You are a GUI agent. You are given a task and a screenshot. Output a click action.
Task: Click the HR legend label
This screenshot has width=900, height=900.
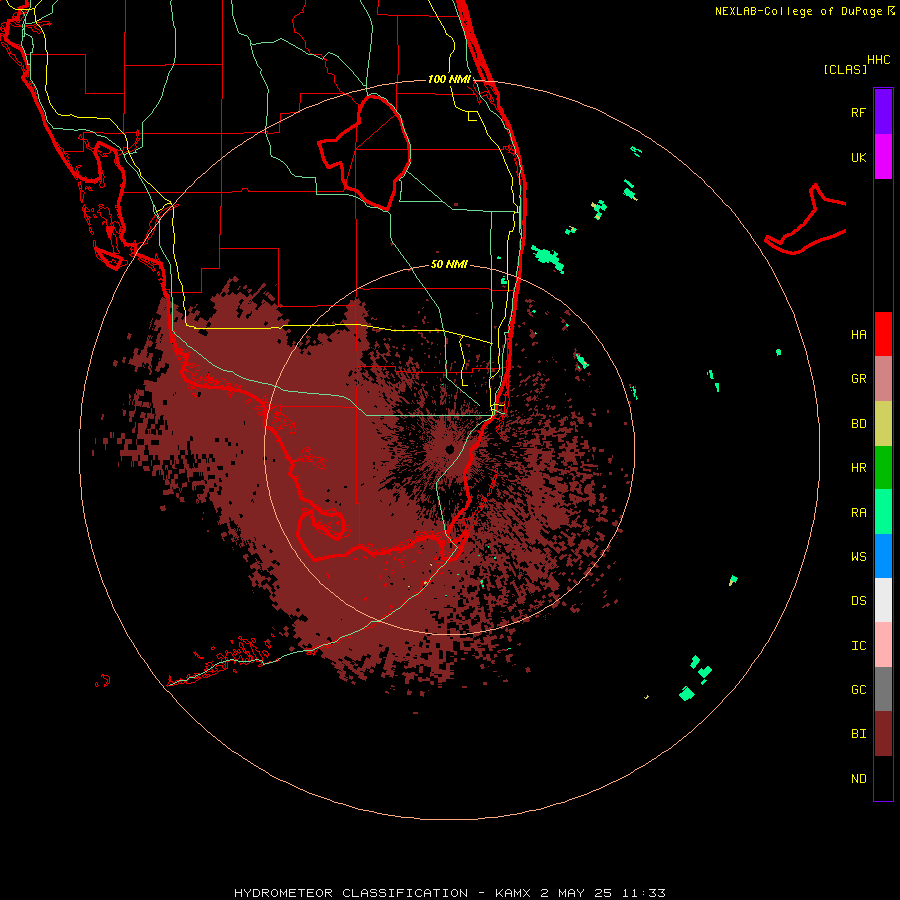(858, 467)
